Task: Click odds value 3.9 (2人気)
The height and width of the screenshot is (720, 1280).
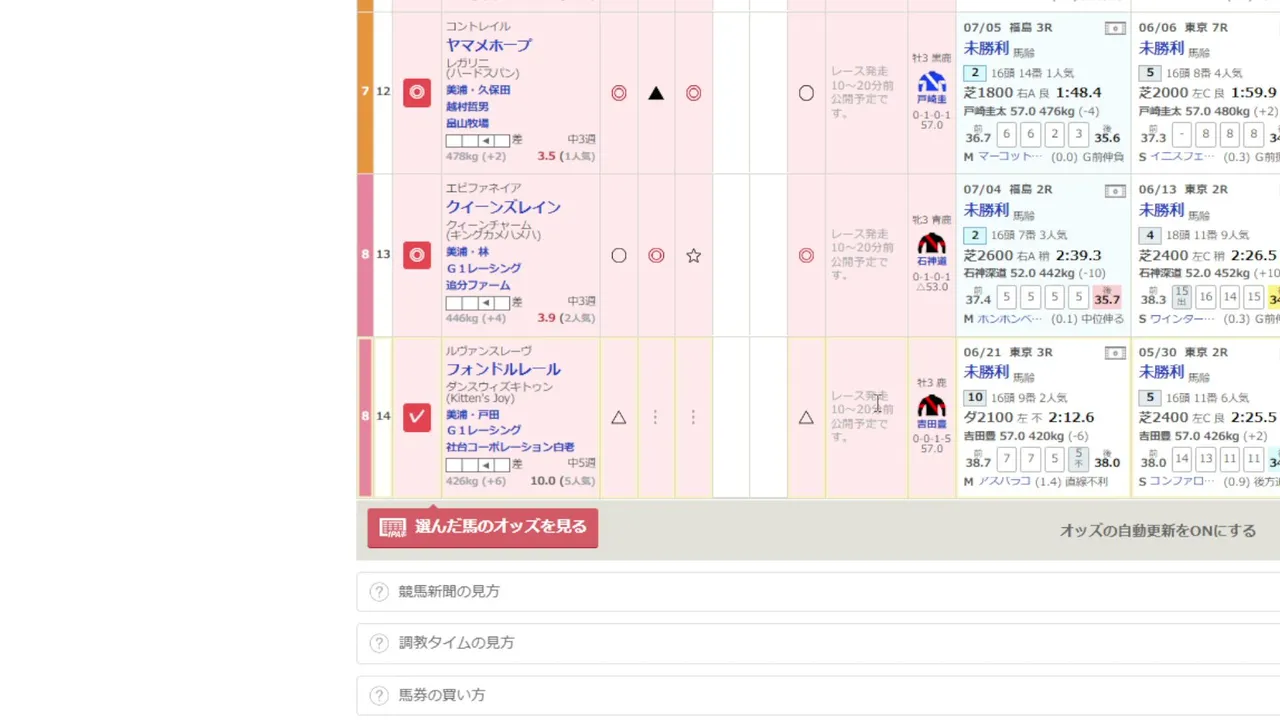Action: [566, 318]
